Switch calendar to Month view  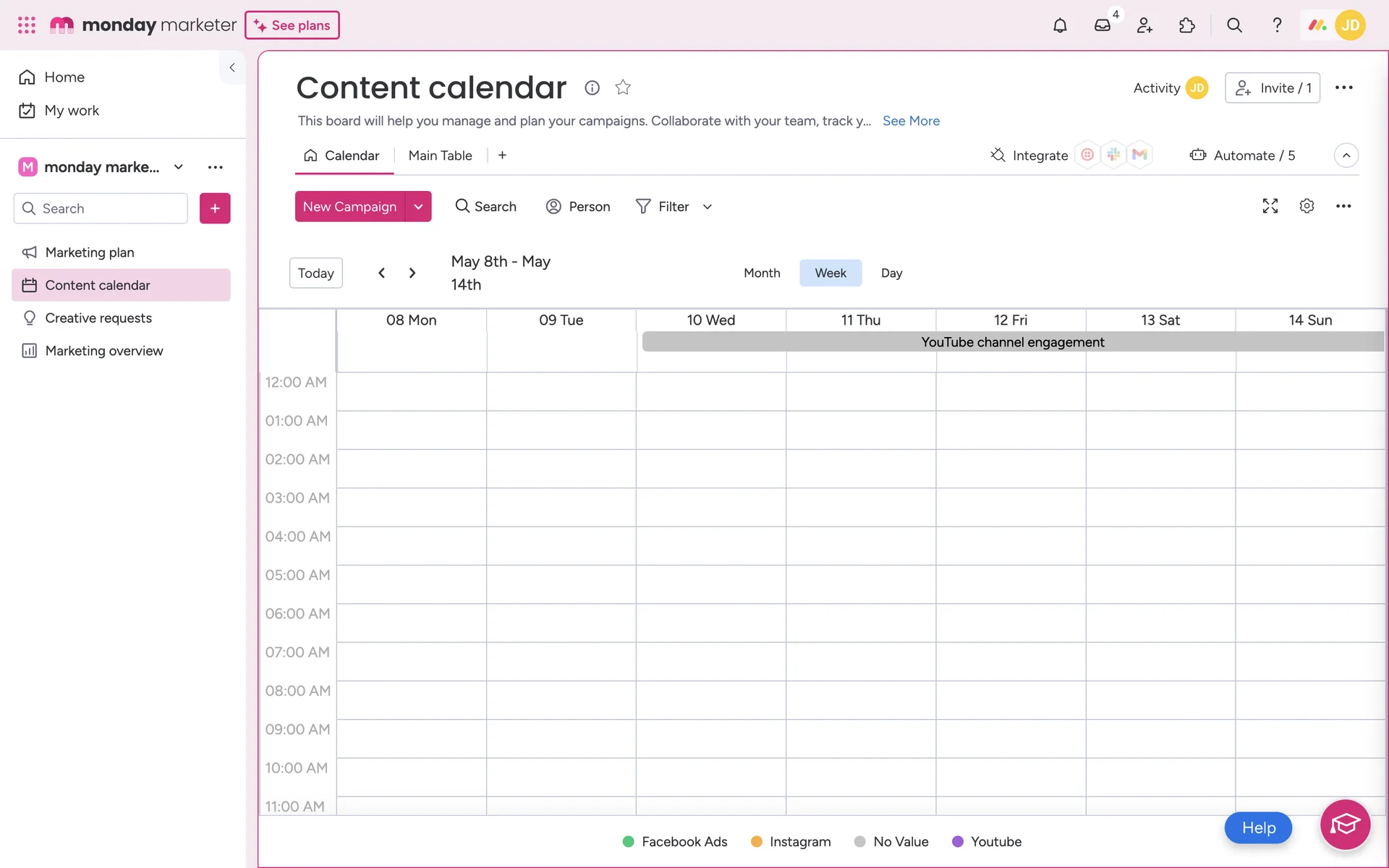coord(762,273)
